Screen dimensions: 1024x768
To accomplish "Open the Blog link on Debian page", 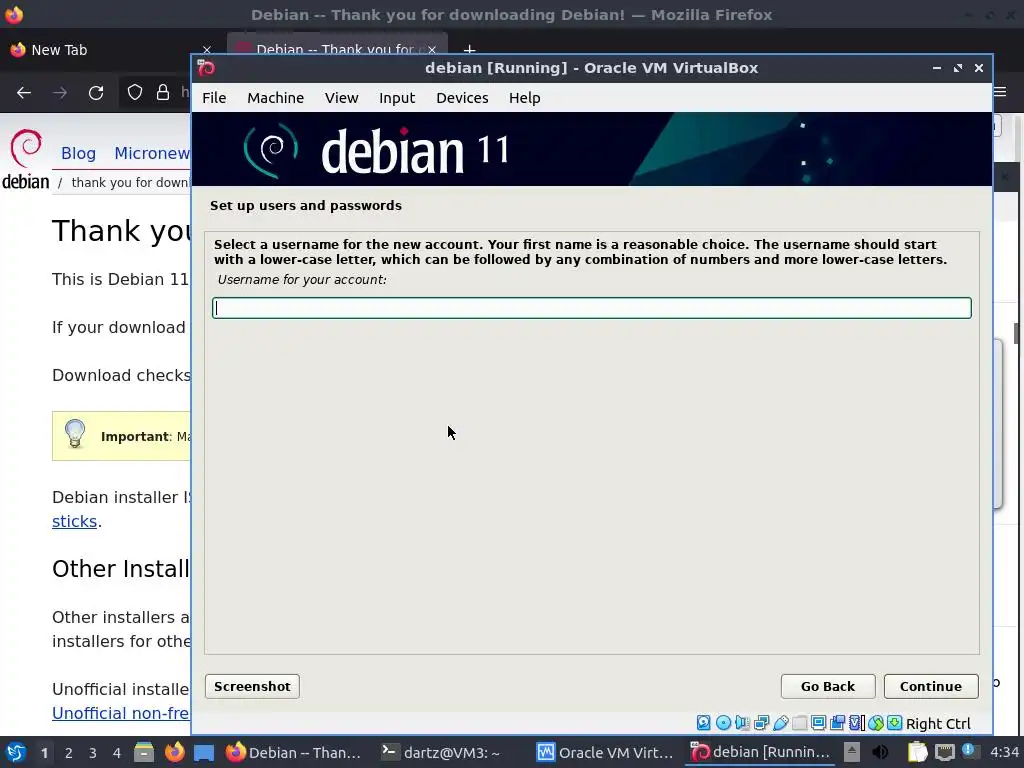I will coord(78,153).
